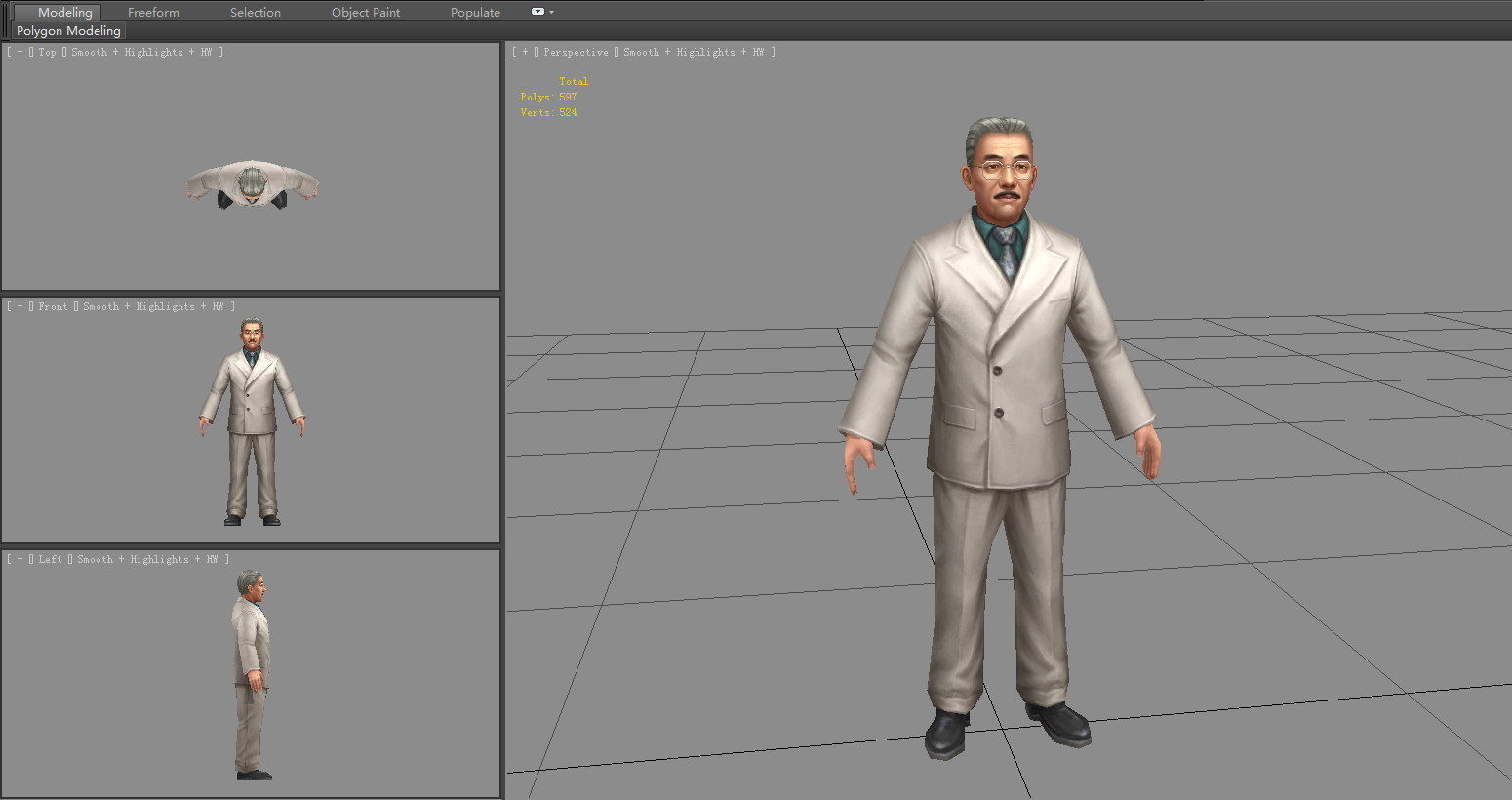1512x800 pixels.
Task: Select the character in the Left viewport
Action: 252,673
